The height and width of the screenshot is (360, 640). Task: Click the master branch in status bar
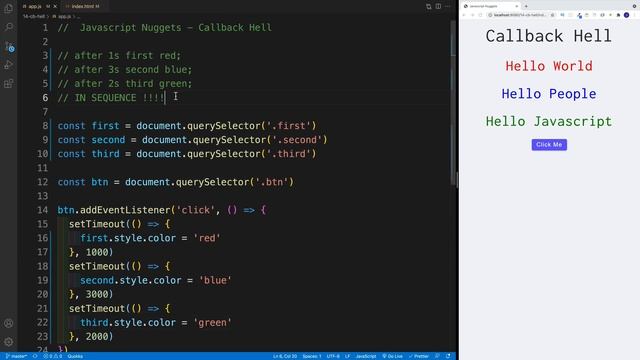point(16,356)
